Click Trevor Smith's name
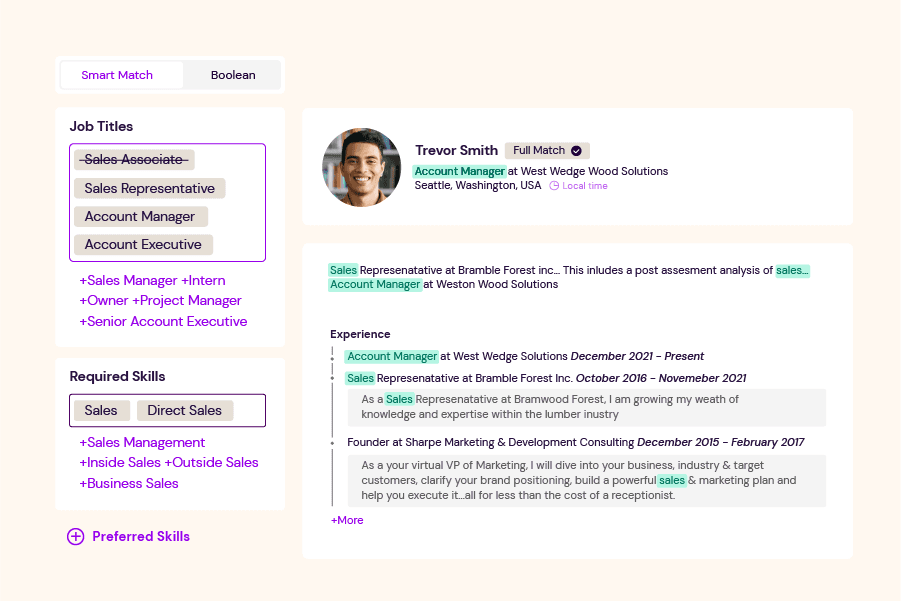Image resolution: width=901 pixels, height=601 pixels. (x=456, y=150)
